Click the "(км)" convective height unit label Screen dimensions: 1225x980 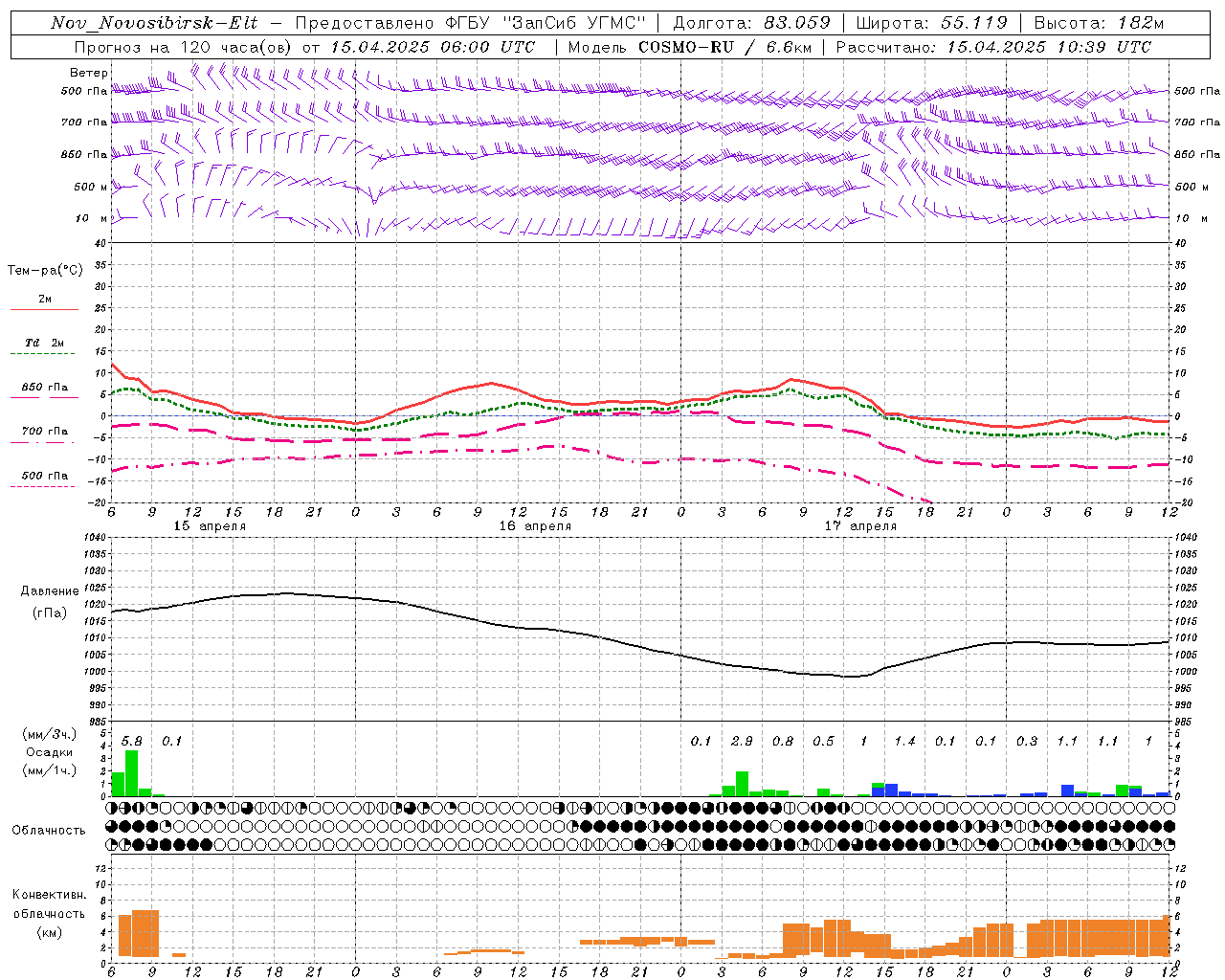pyautogui.click(x=50, y=932)
